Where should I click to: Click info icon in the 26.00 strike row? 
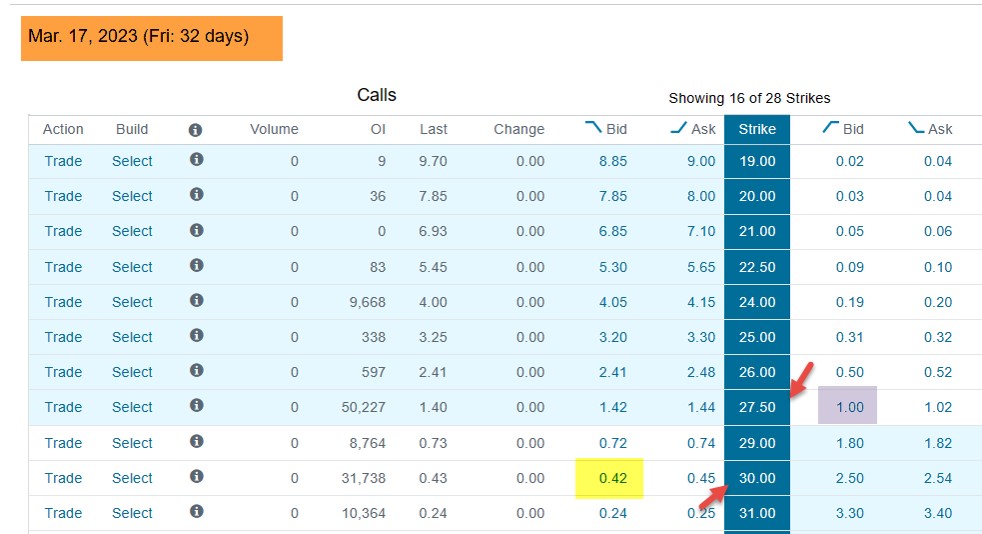pyautogui.click(x=196, y=371)
